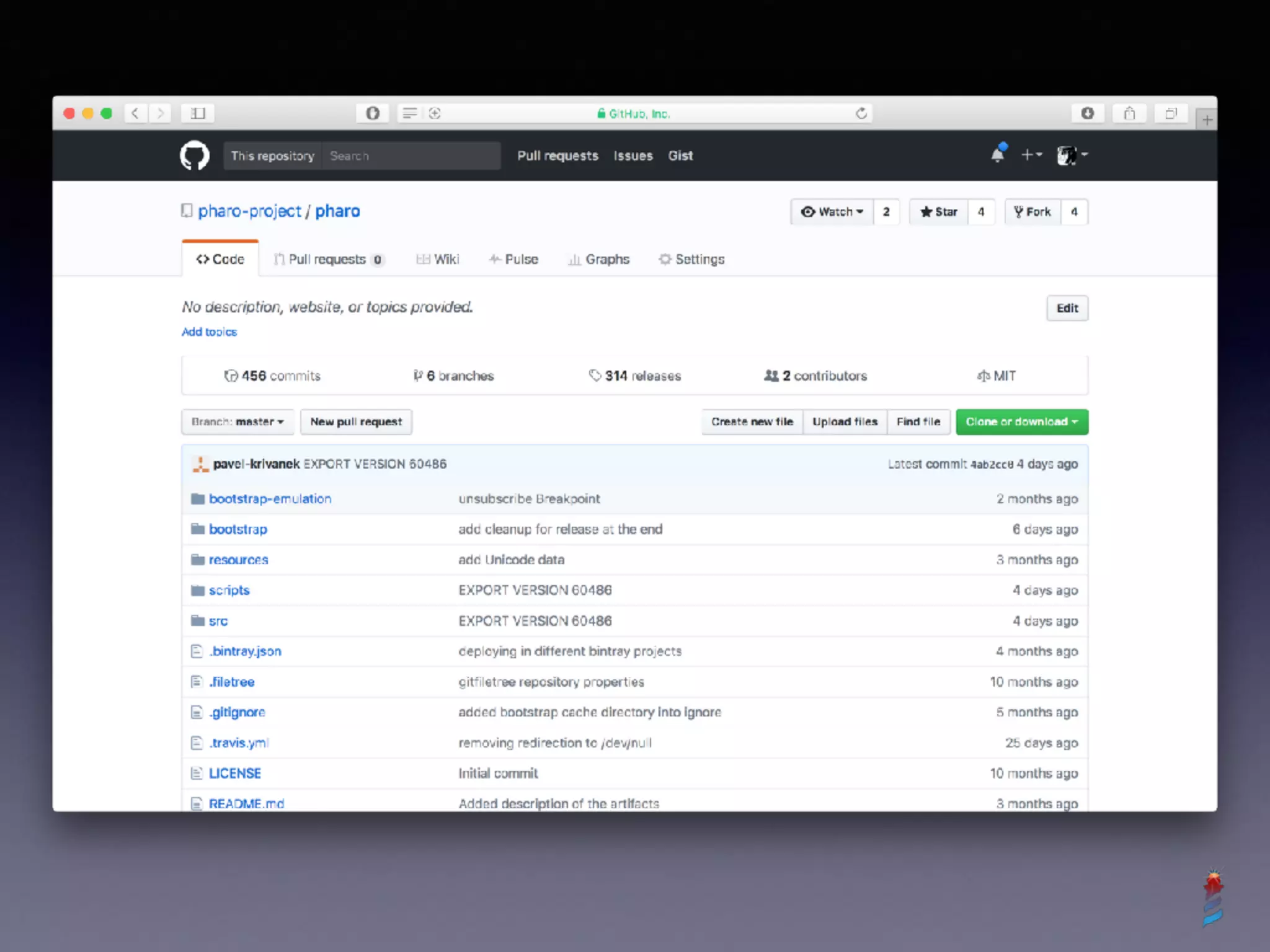Expand the create-new plus menu
The height and width of the screenshot is (952, 1270).
(1031, 154)
